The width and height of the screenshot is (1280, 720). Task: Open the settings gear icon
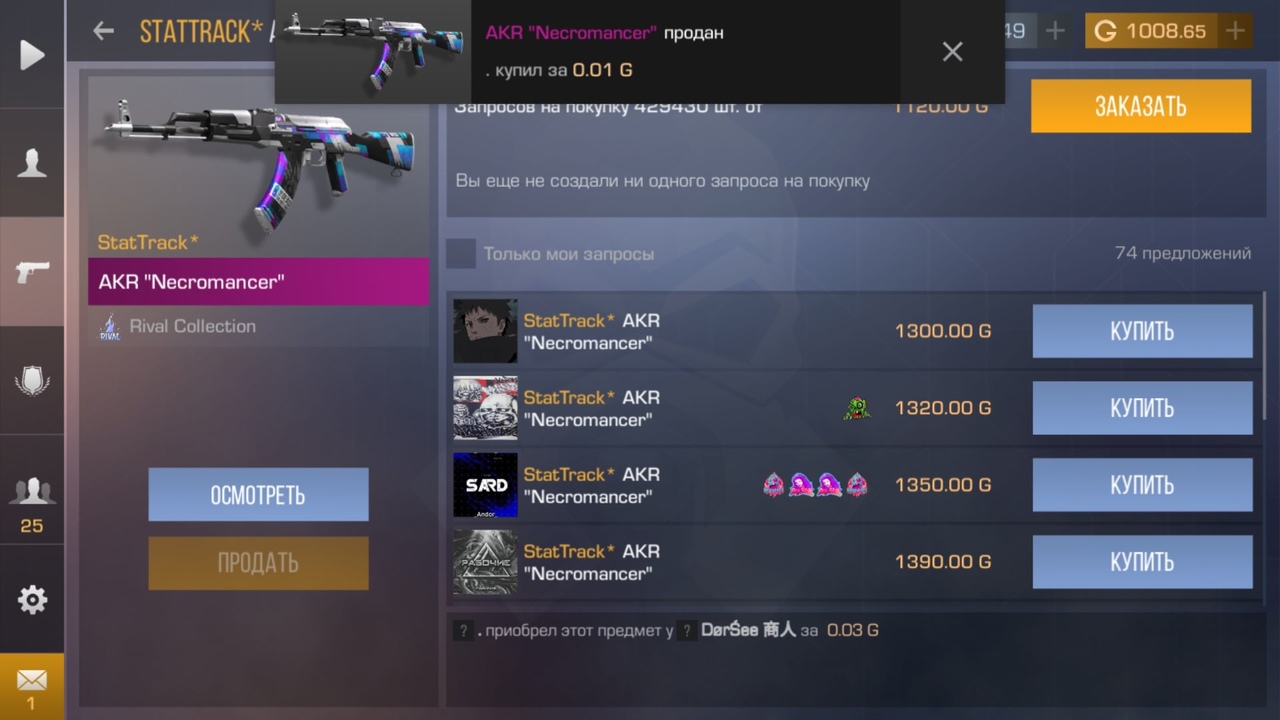click(x=32, y=599)
